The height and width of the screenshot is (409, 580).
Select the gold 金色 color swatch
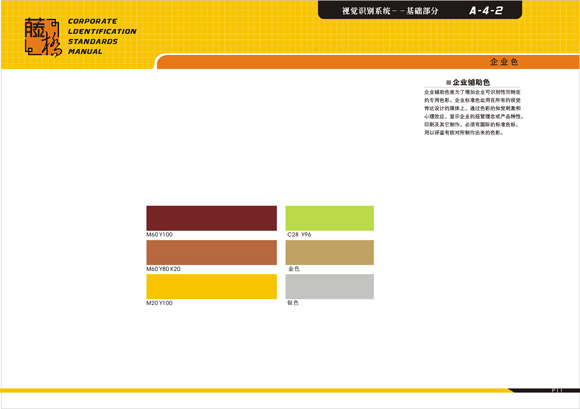(x=330, y=252)
